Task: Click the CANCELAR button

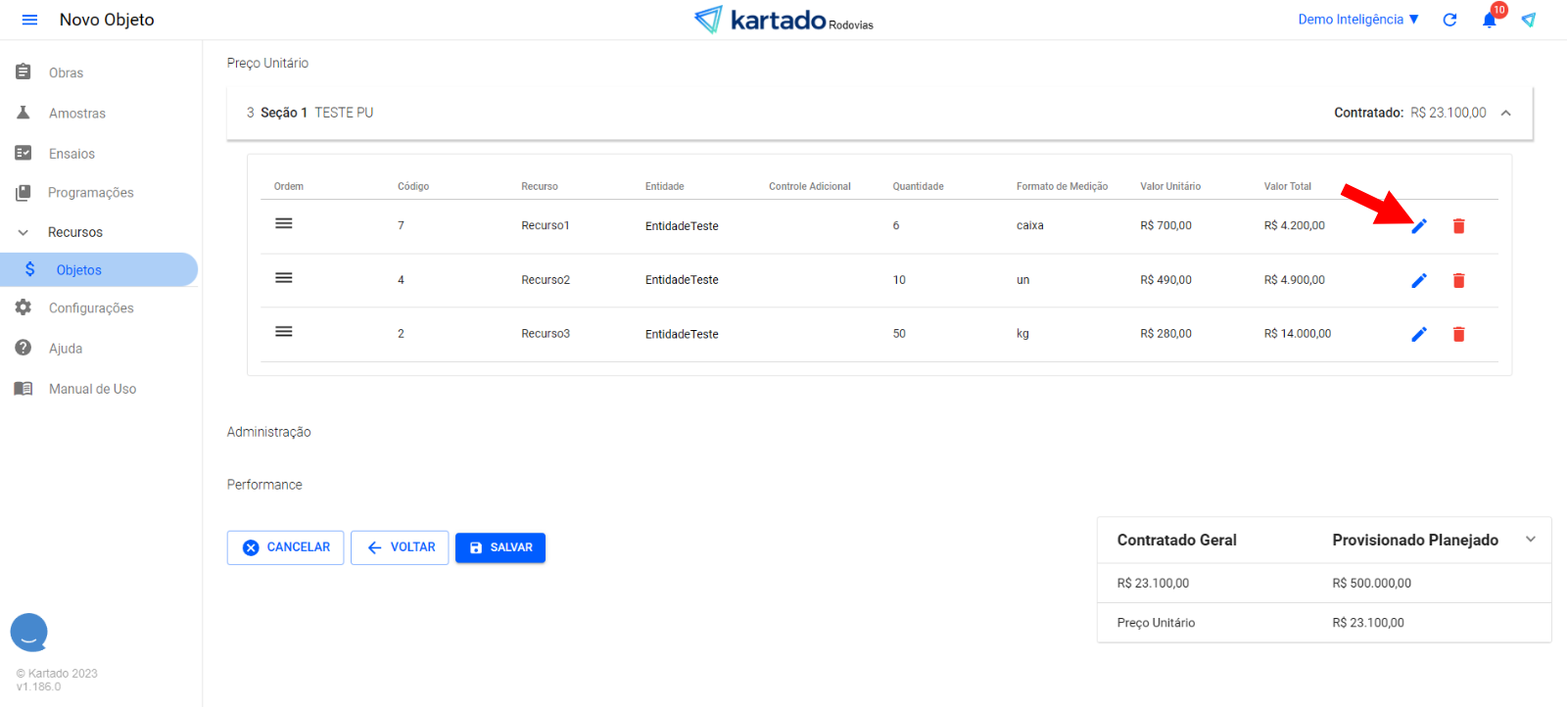Action: click(x=285, y=547)
